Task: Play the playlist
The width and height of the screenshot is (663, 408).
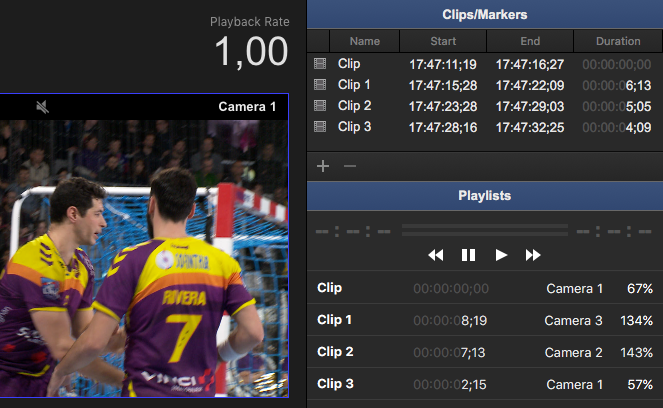Action: coord(501,255)
